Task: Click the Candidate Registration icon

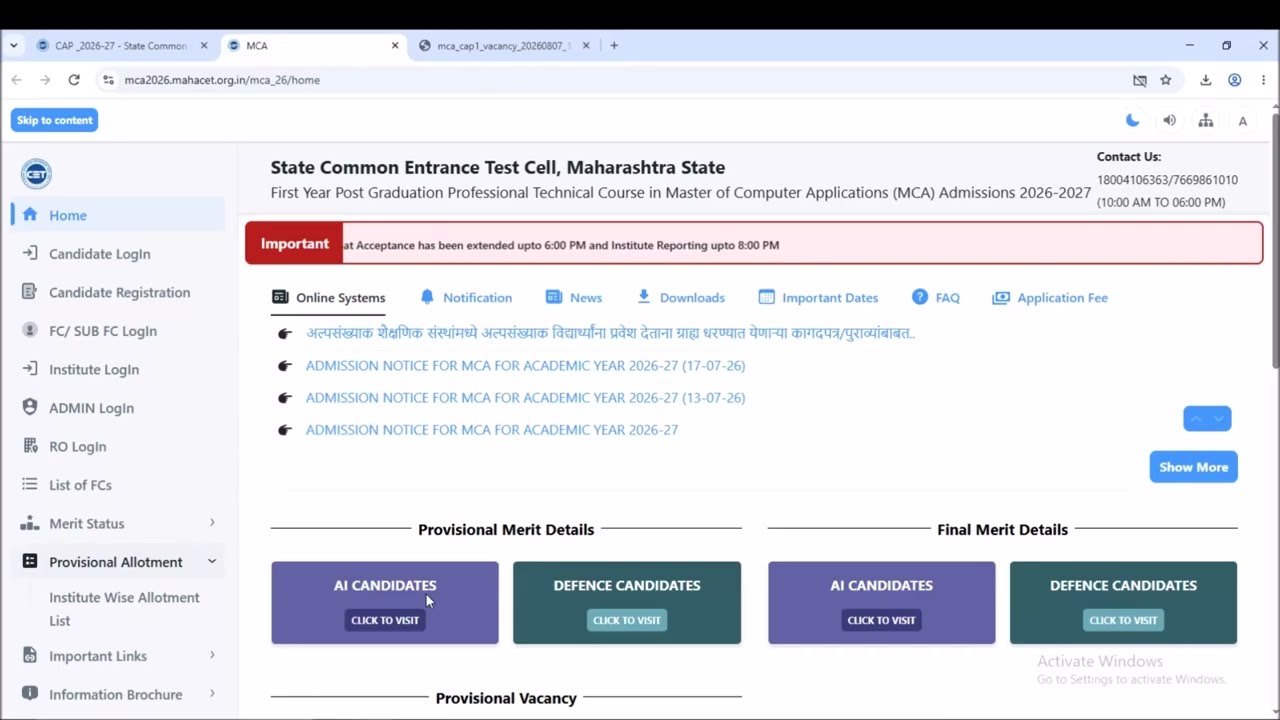Action: [30, 292]
